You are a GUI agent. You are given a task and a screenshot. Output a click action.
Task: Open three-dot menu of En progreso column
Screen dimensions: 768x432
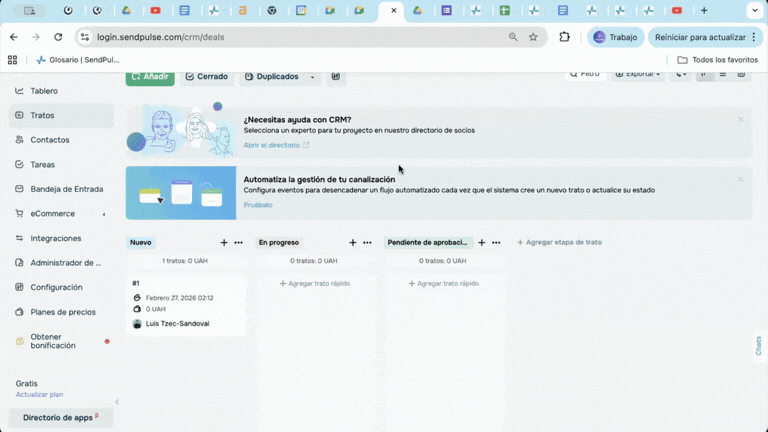pyautogui.click(x=367, y=243)
